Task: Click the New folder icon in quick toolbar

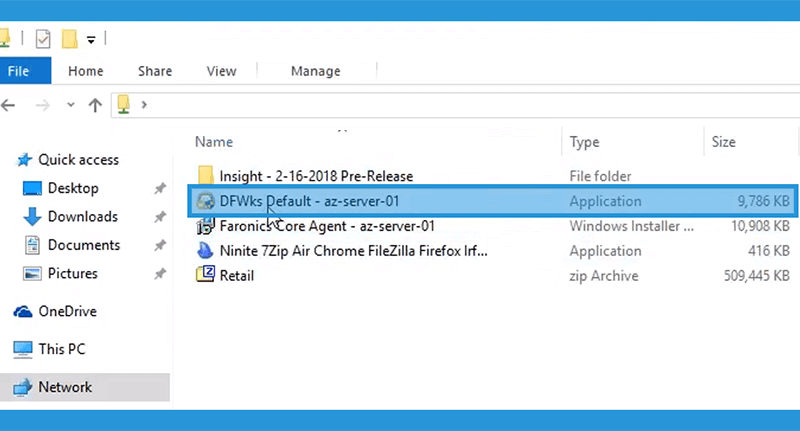Action: pos(69,38)
